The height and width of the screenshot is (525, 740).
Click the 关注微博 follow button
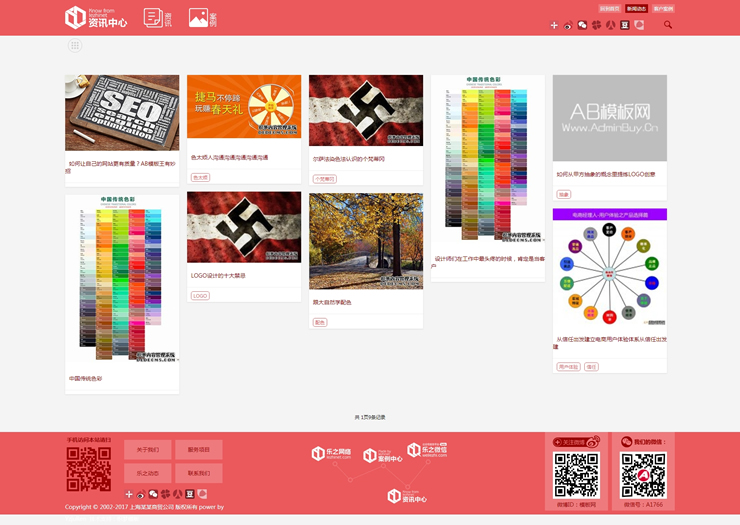577,442
